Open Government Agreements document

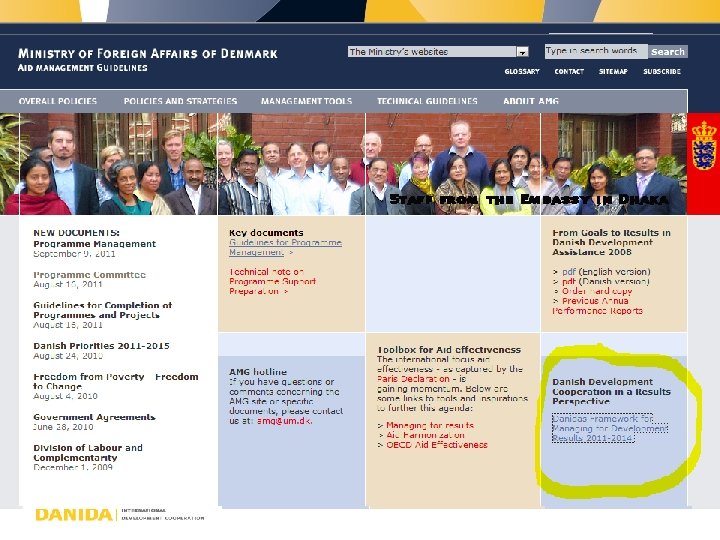click(94, 417)
